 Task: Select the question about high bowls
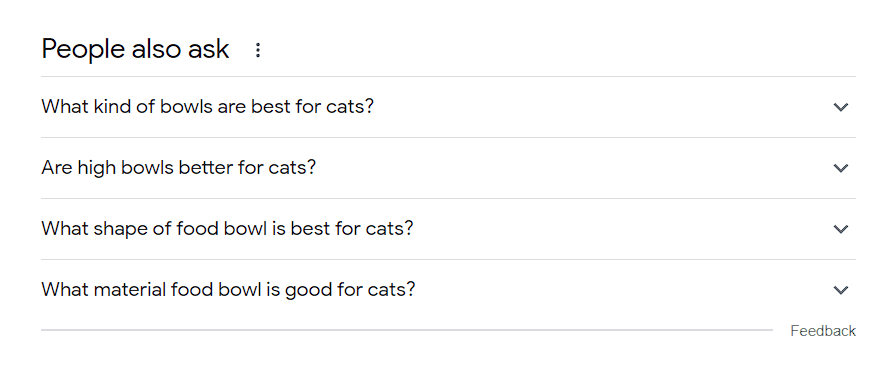pos(179,168)
